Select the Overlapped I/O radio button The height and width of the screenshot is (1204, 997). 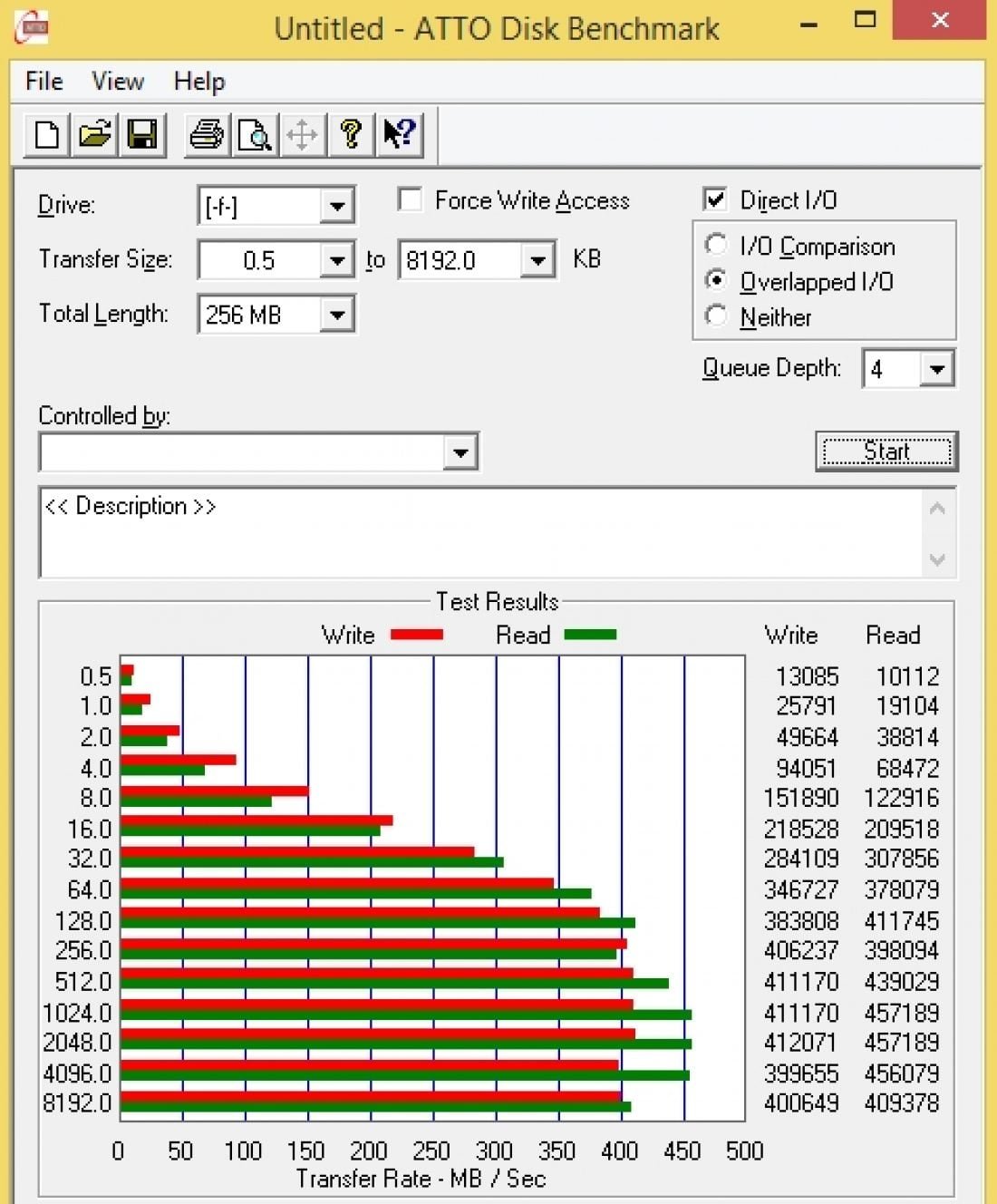[716, 280]
